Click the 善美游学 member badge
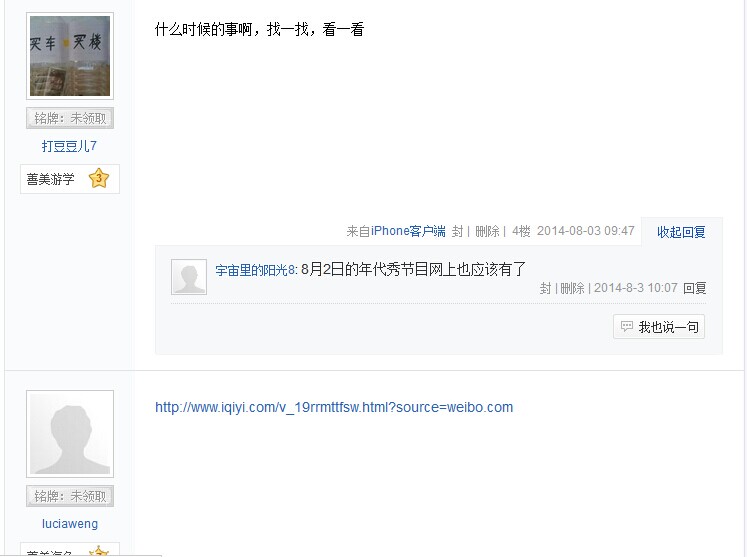Image resolution: width=747 pixels, height=557 pixels. click(x=70, y=179)
